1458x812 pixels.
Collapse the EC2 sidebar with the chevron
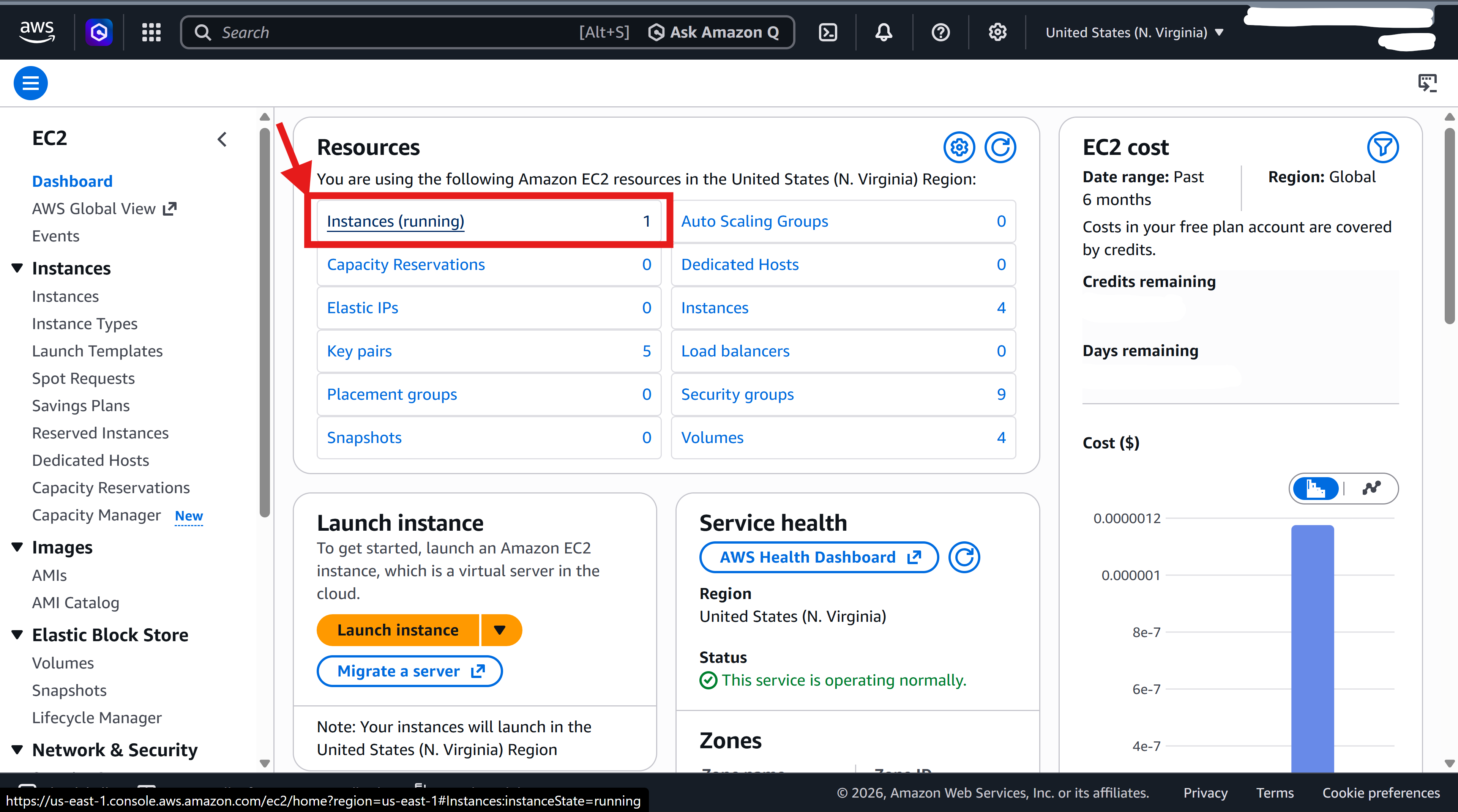point(222,139)
